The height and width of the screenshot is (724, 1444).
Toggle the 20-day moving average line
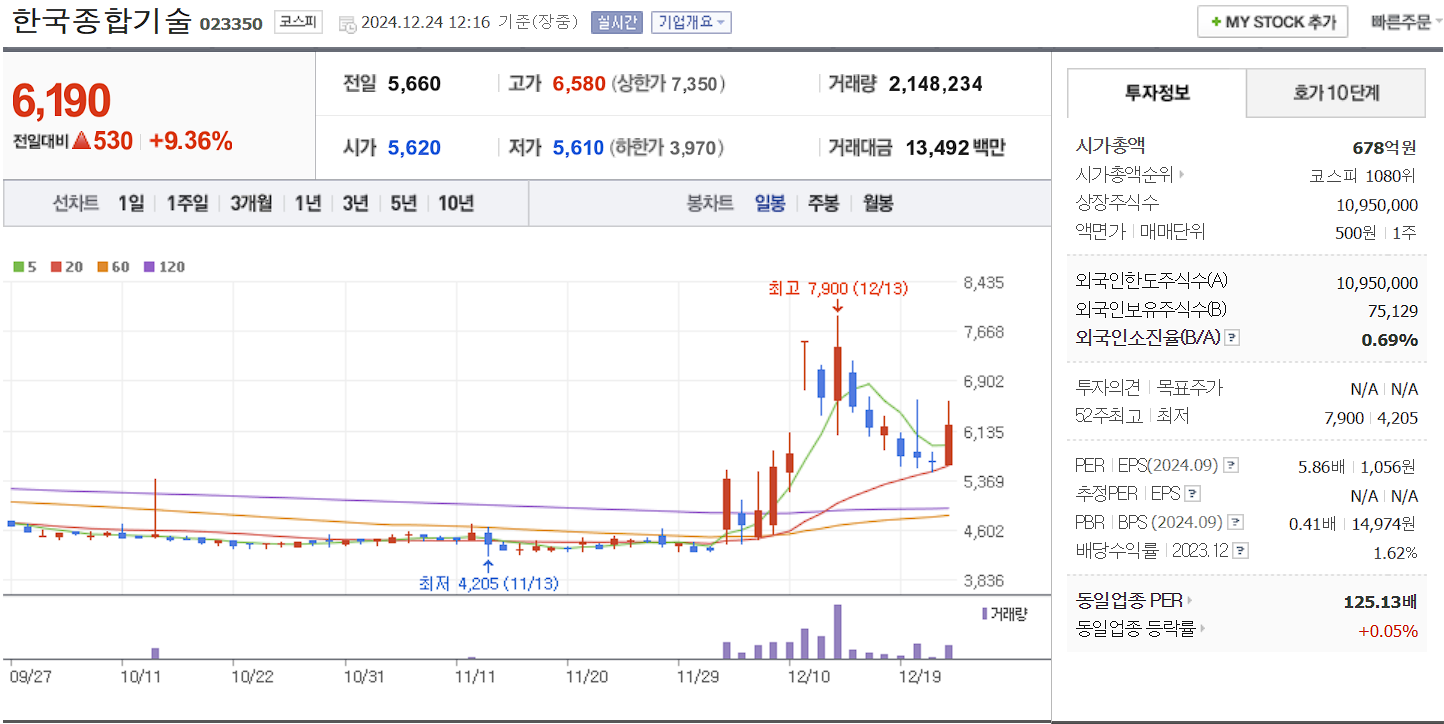coord(56,267)
